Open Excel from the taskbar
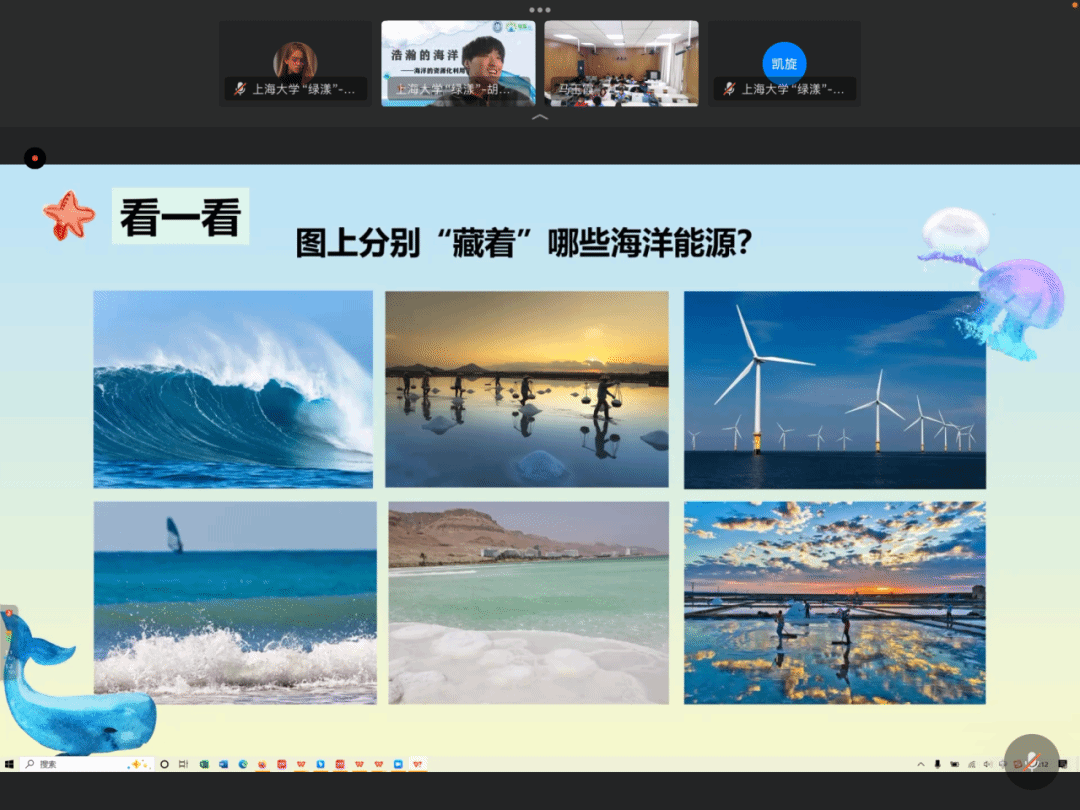 tap(204, 764)
